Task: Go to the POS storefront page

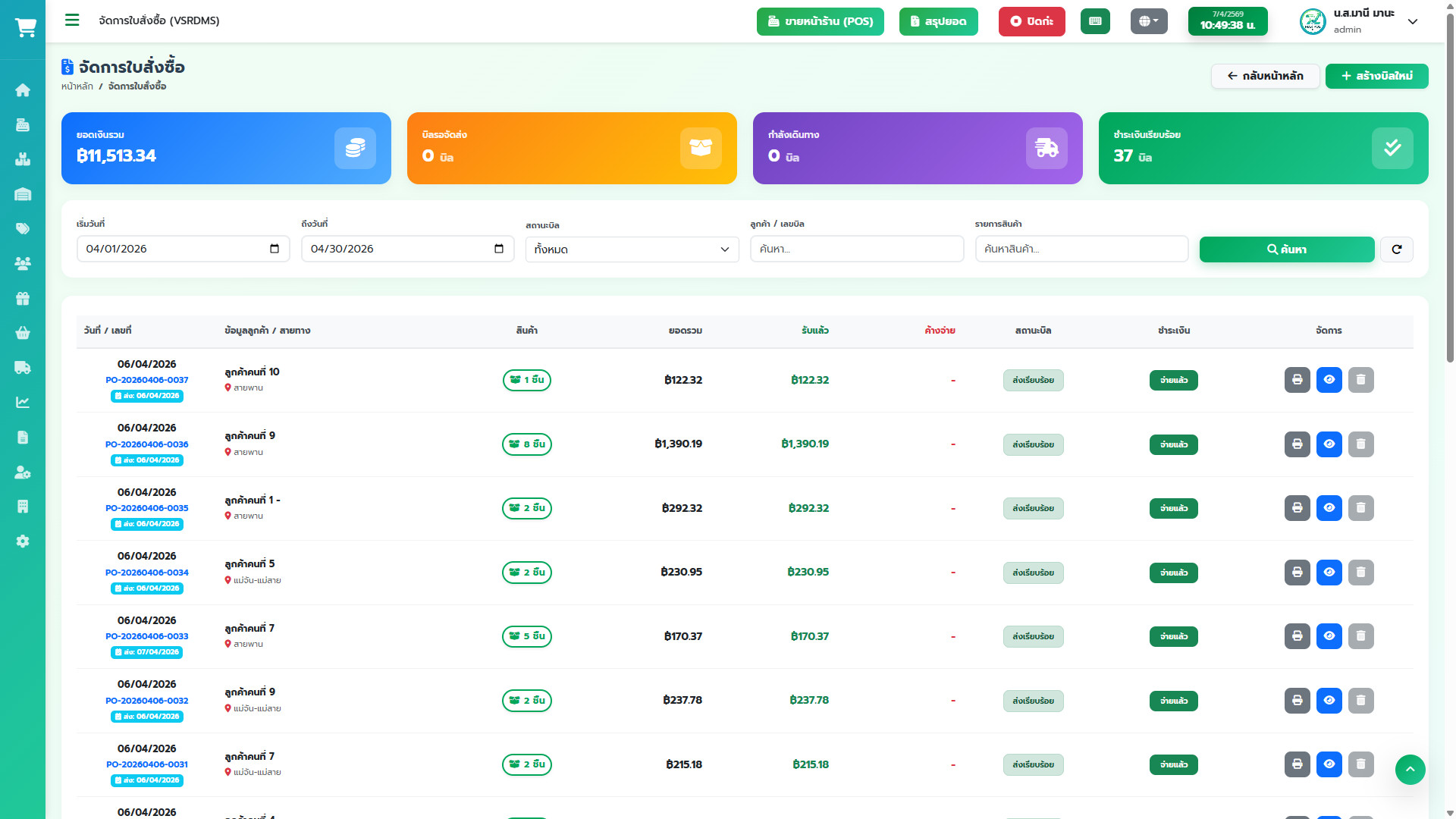Action: pyautogui.click(x=820, y=21)
